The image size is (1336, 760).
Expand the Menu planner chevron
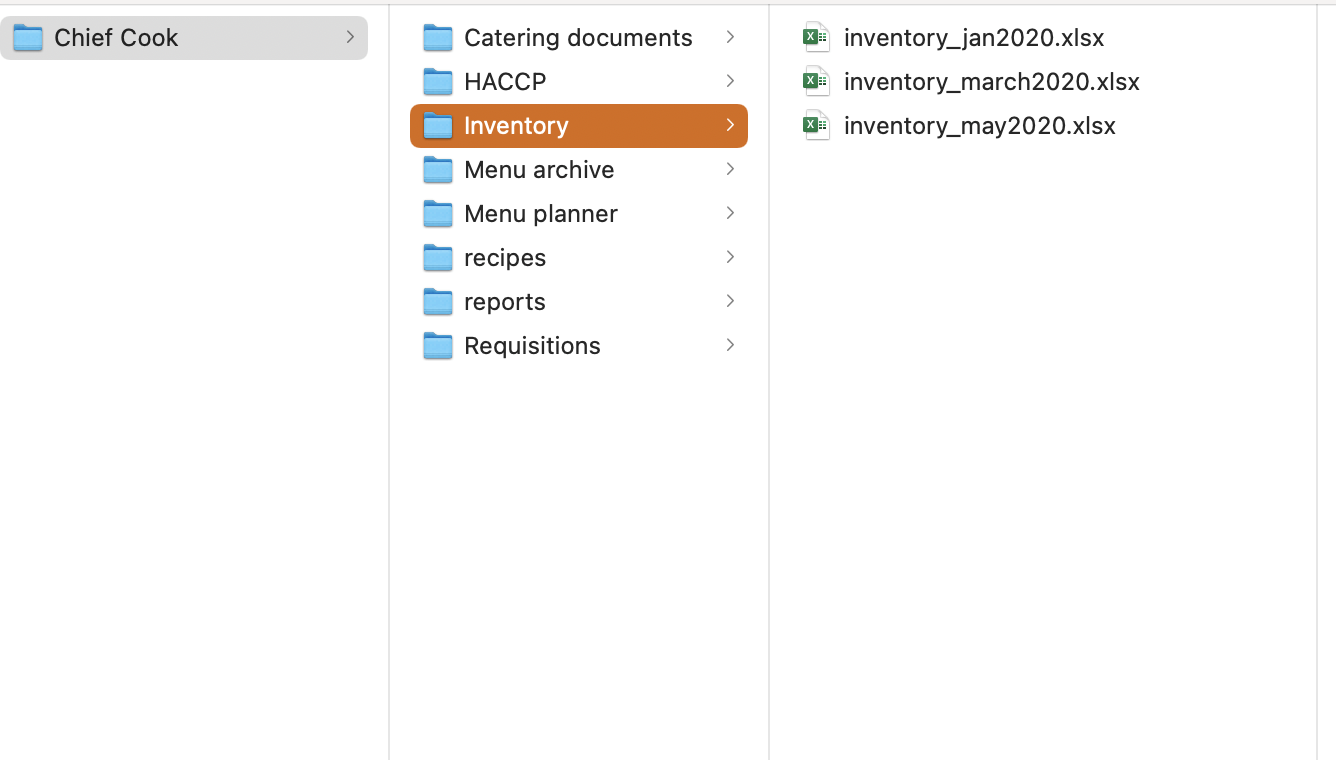[x=730, y=213]
